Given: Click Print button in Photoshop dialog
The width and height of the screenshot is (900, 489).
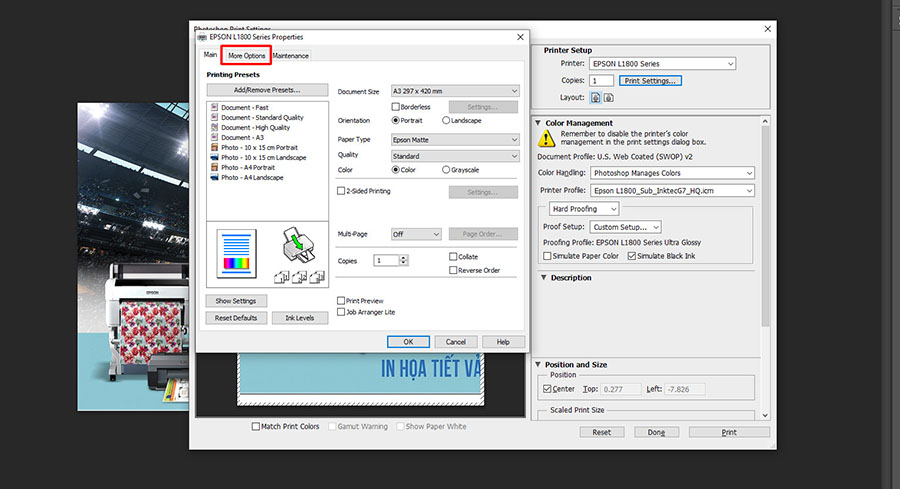Looking at the screenshot, I should click(x=729, y=433).
